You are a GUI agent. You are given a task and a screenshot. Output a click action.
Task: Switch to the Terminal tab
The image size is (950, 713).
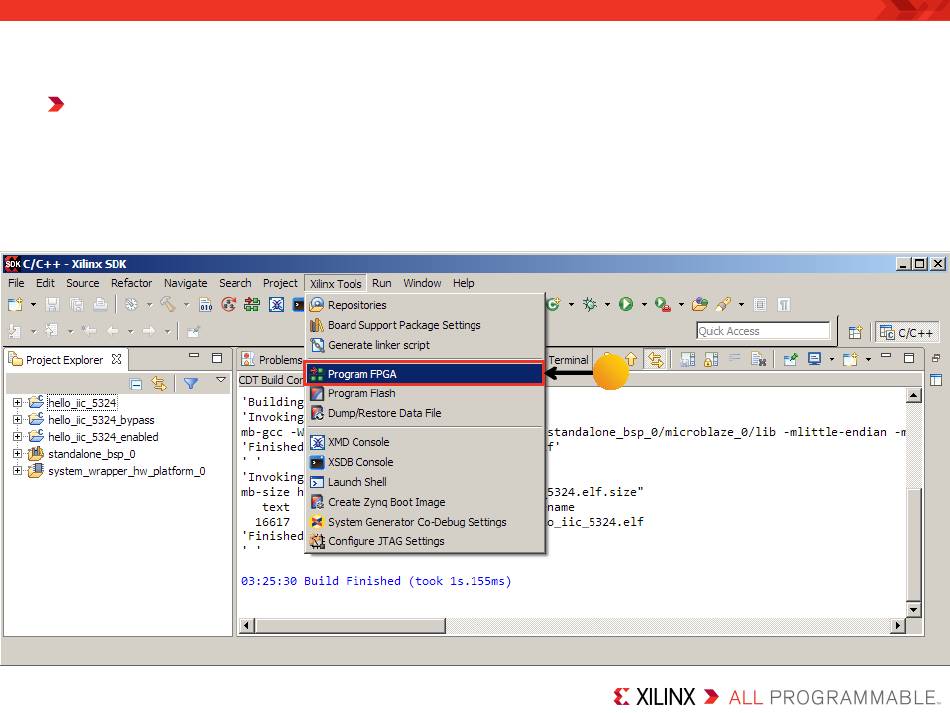[x=568, y=360]
